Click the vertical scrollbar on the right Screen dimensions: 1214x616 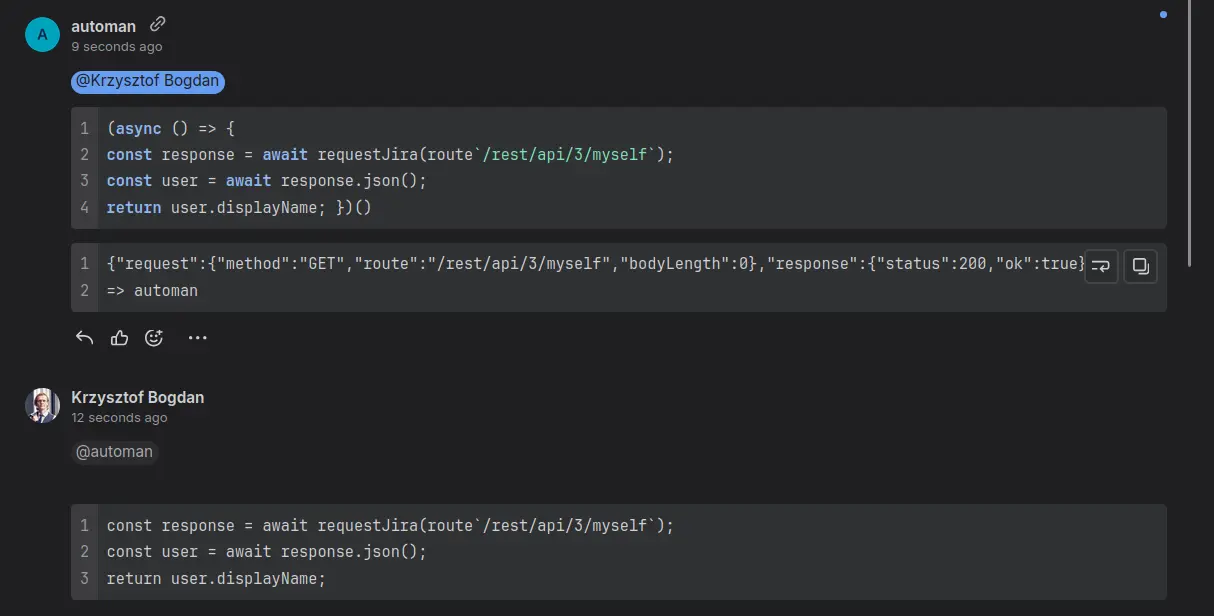1189,130
